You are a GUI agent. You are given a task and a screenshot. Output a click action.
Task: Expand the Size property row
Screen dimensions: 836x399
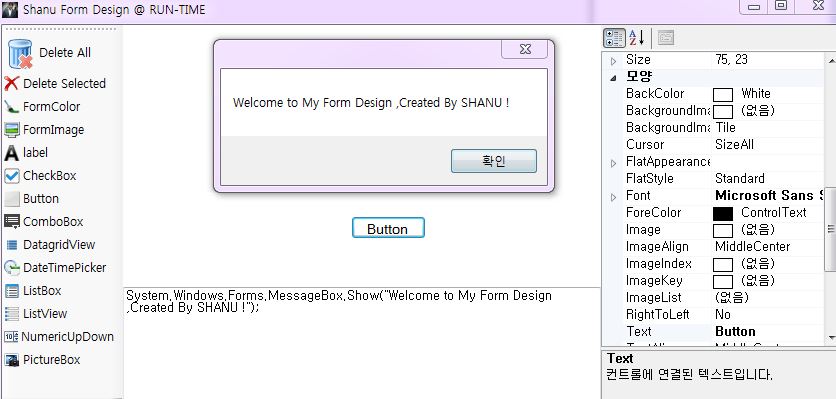coord(613,60)
